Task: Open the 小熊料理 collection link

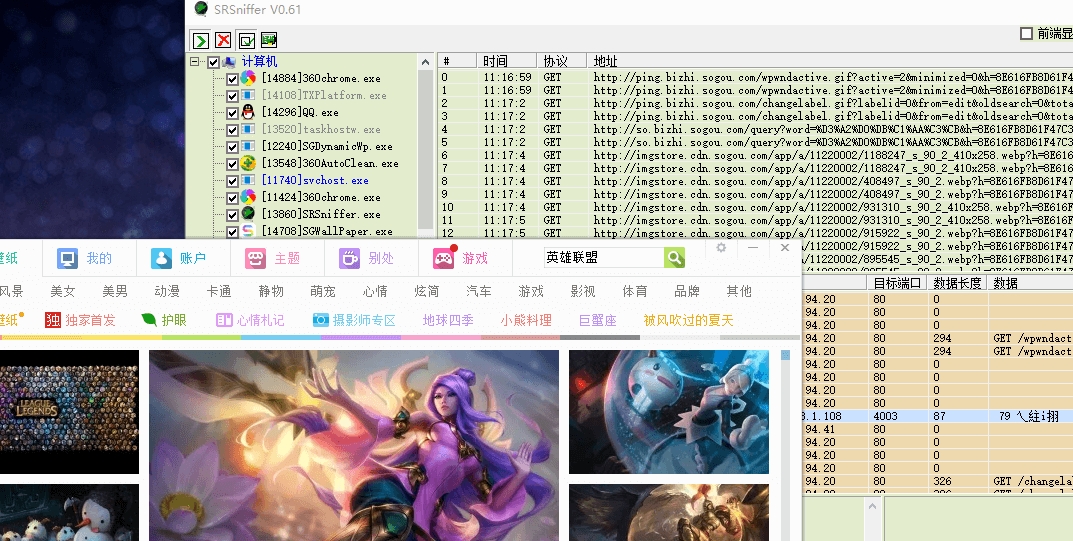Action: click(x=526, y=320)
